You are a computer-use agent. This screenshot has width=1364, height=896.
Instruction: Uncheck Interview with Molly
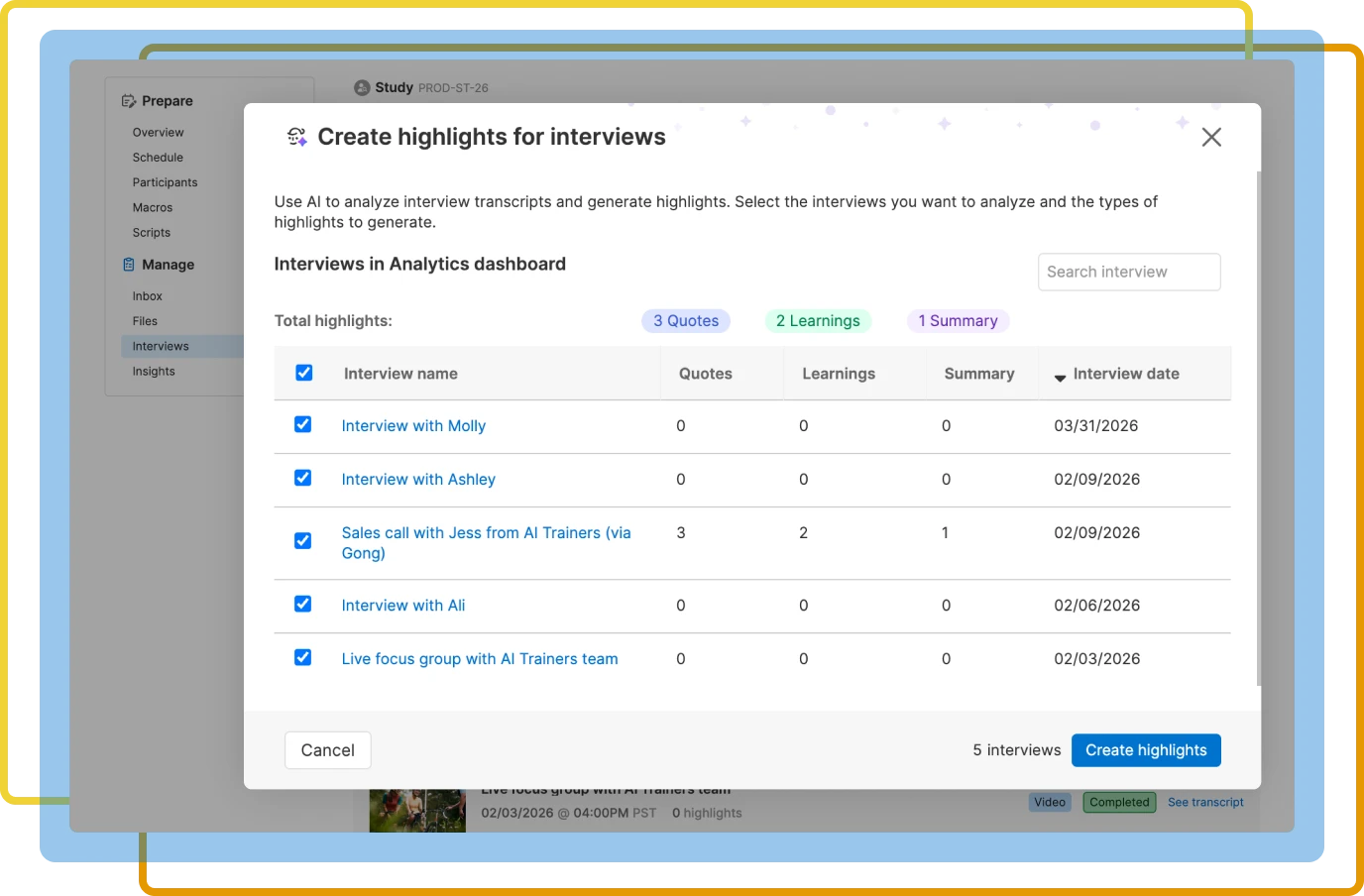click(x=303, y=425)
